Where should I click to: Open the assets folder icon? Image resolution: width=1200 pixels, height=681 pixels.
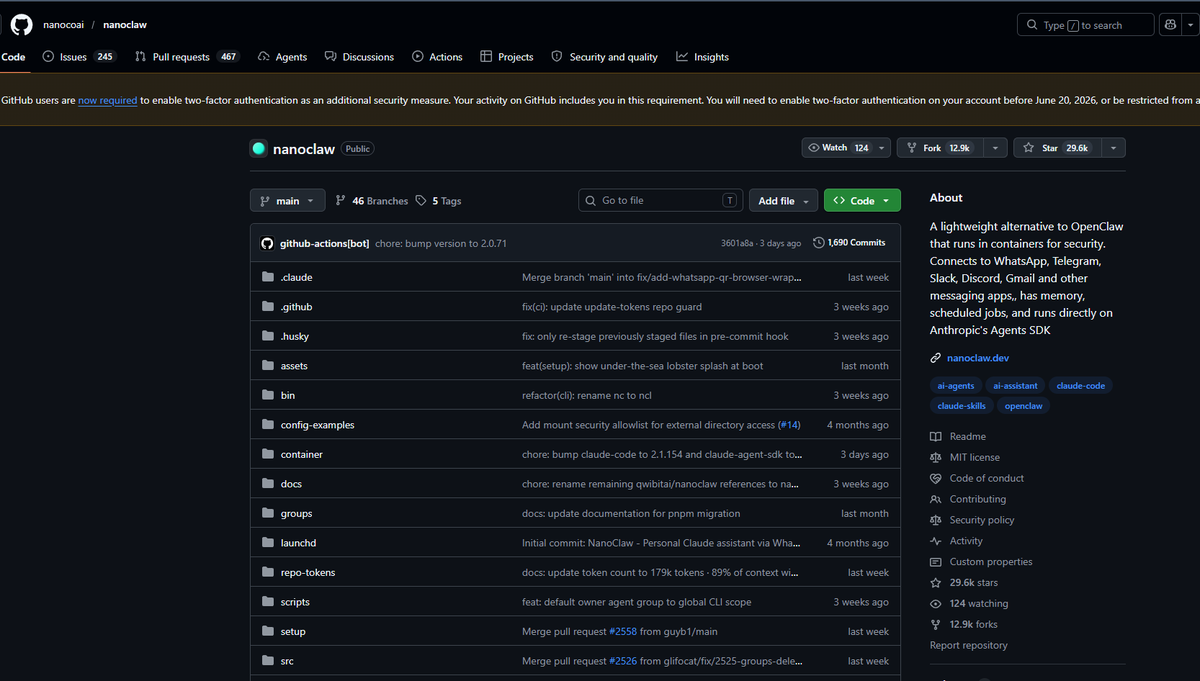[x=268, y=366]
